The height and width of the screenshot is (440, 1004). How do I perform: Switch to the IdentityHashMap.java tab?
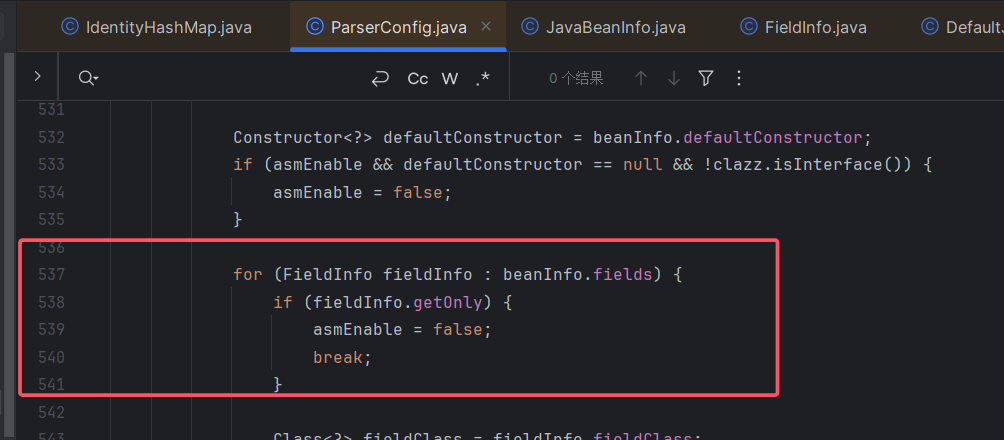169,27
